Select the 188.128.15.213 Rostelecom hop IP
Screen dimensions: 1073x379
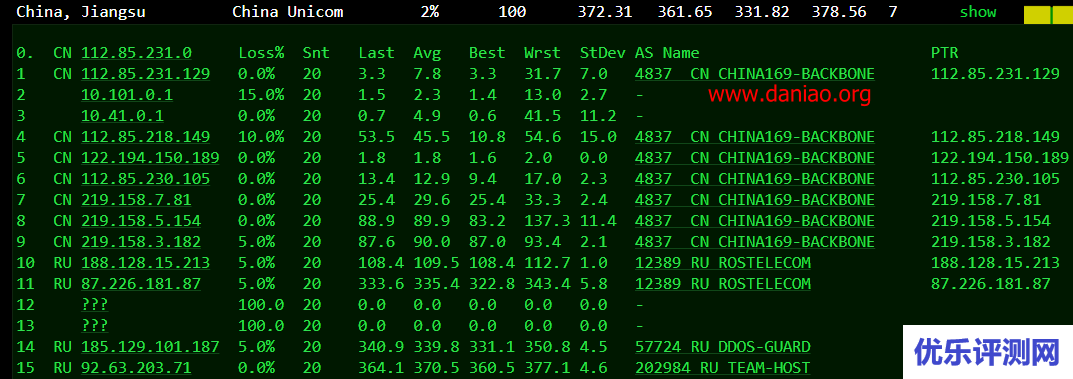tap(145, 263)
